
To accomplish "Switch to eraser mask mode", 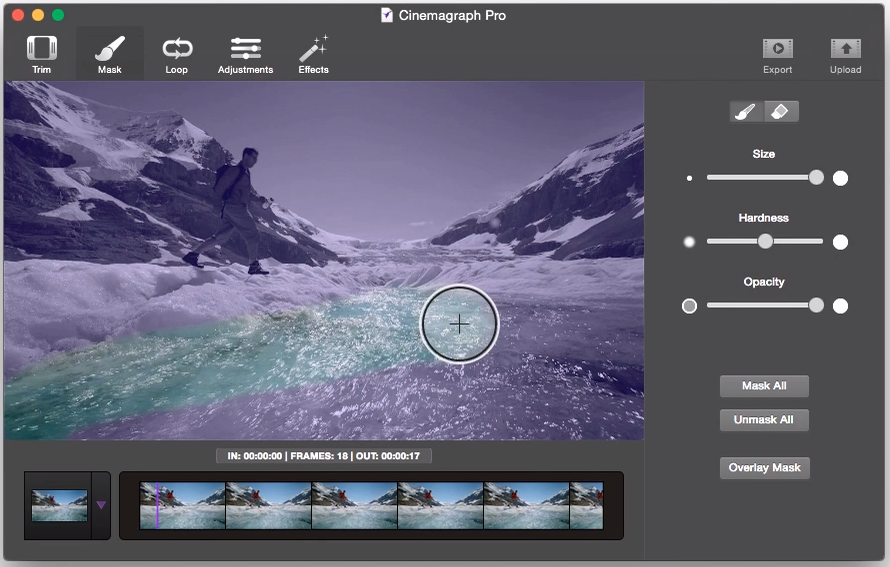I will pos(781,112).
